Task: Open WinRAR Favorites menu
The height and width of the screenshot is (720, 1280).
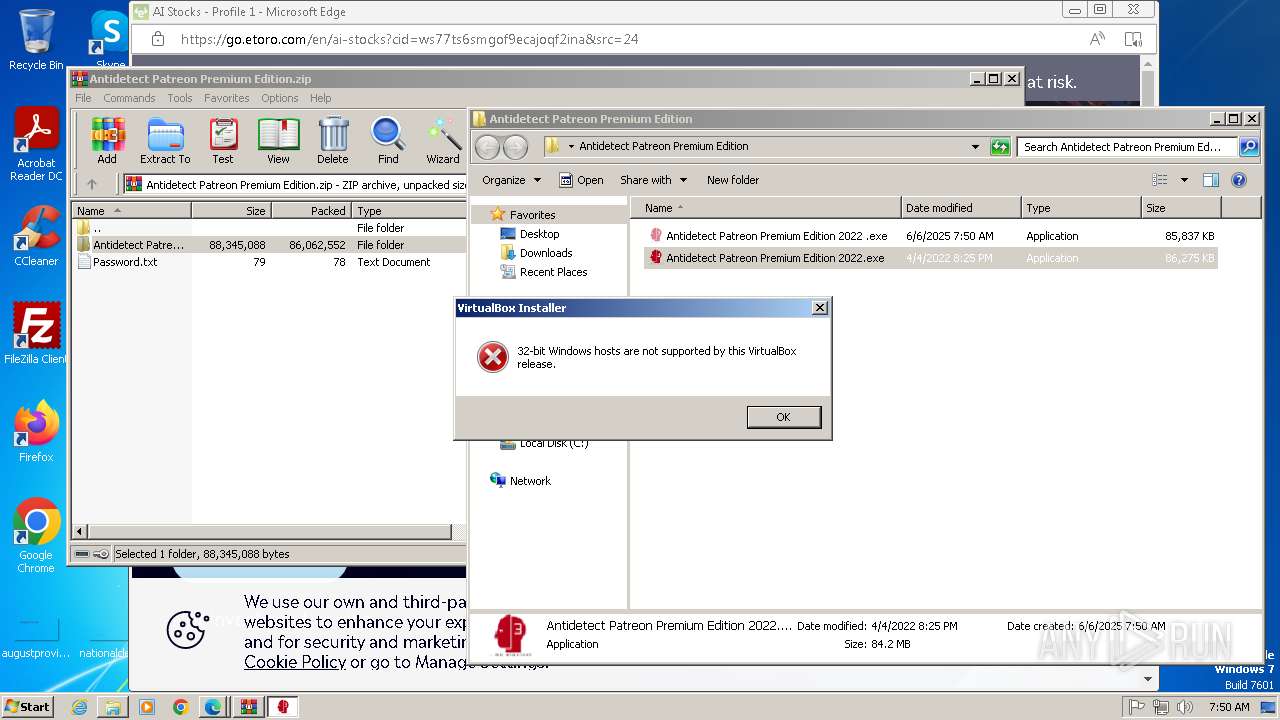Action: [x=227, y=98]
